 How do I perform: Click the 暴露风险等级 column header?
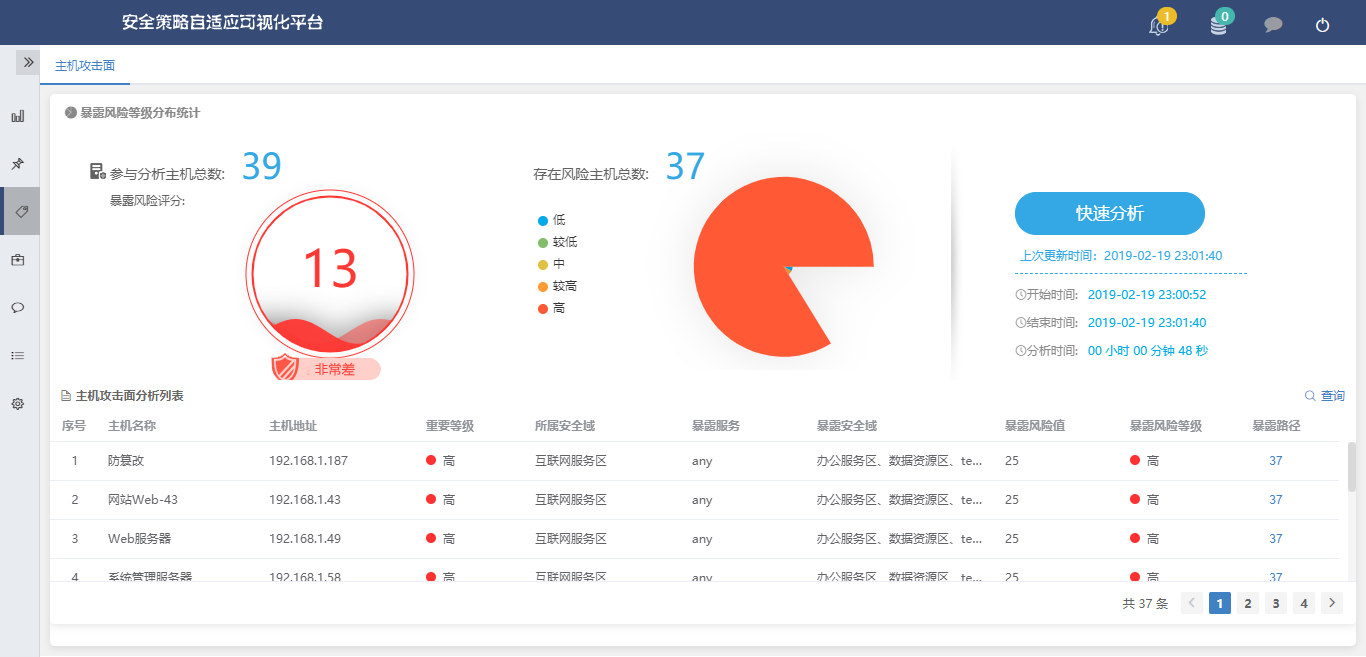(1166, 426)
